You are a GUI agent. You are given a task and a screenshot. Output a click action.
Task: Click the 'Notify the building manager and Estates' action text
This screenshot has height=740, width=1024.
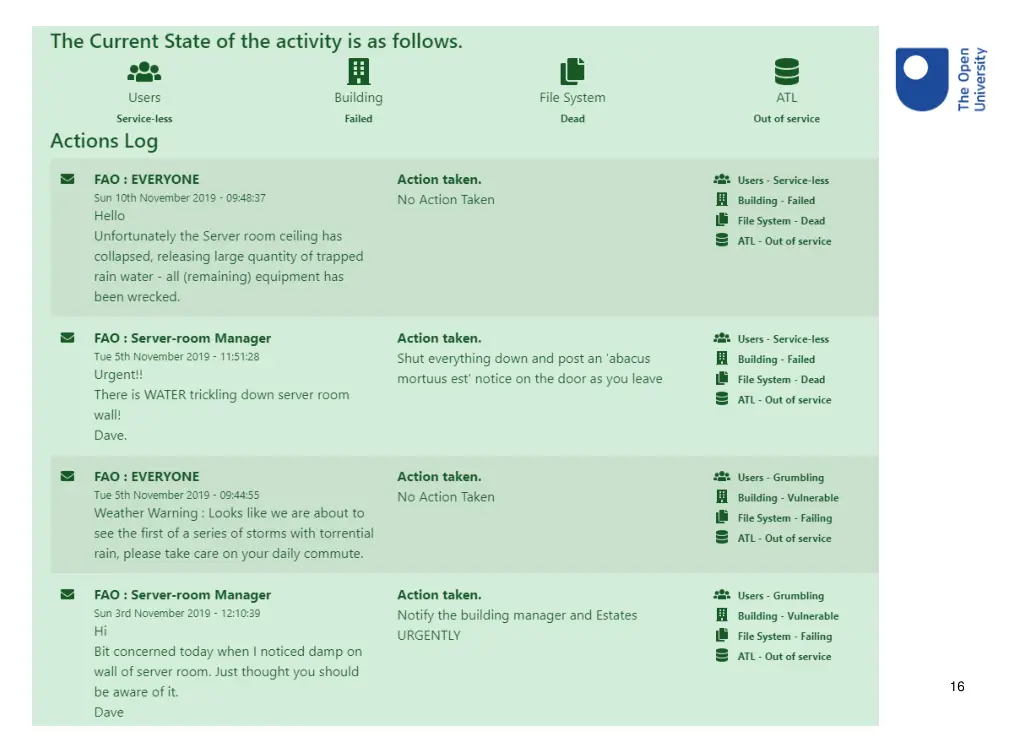(517, 615)
